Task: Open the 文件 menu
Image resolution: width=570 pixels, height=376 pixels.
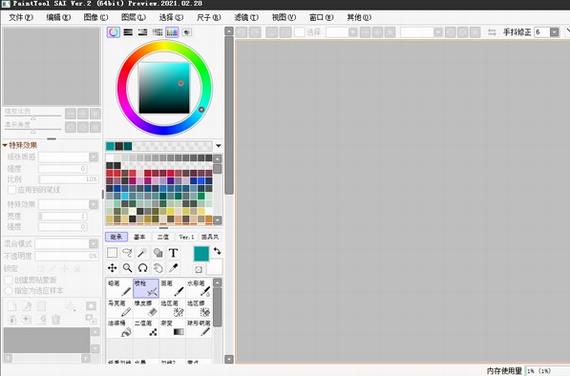Action: pos(21,17)
